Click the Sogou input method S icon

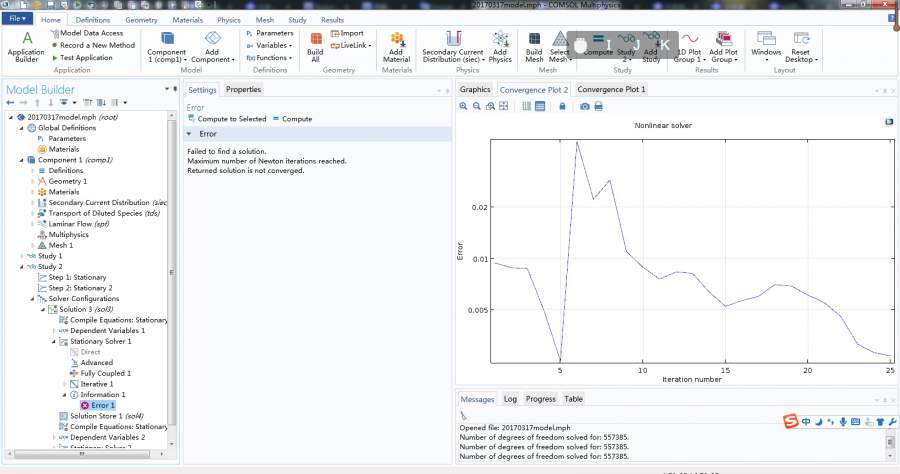click(x=791, y=422)
